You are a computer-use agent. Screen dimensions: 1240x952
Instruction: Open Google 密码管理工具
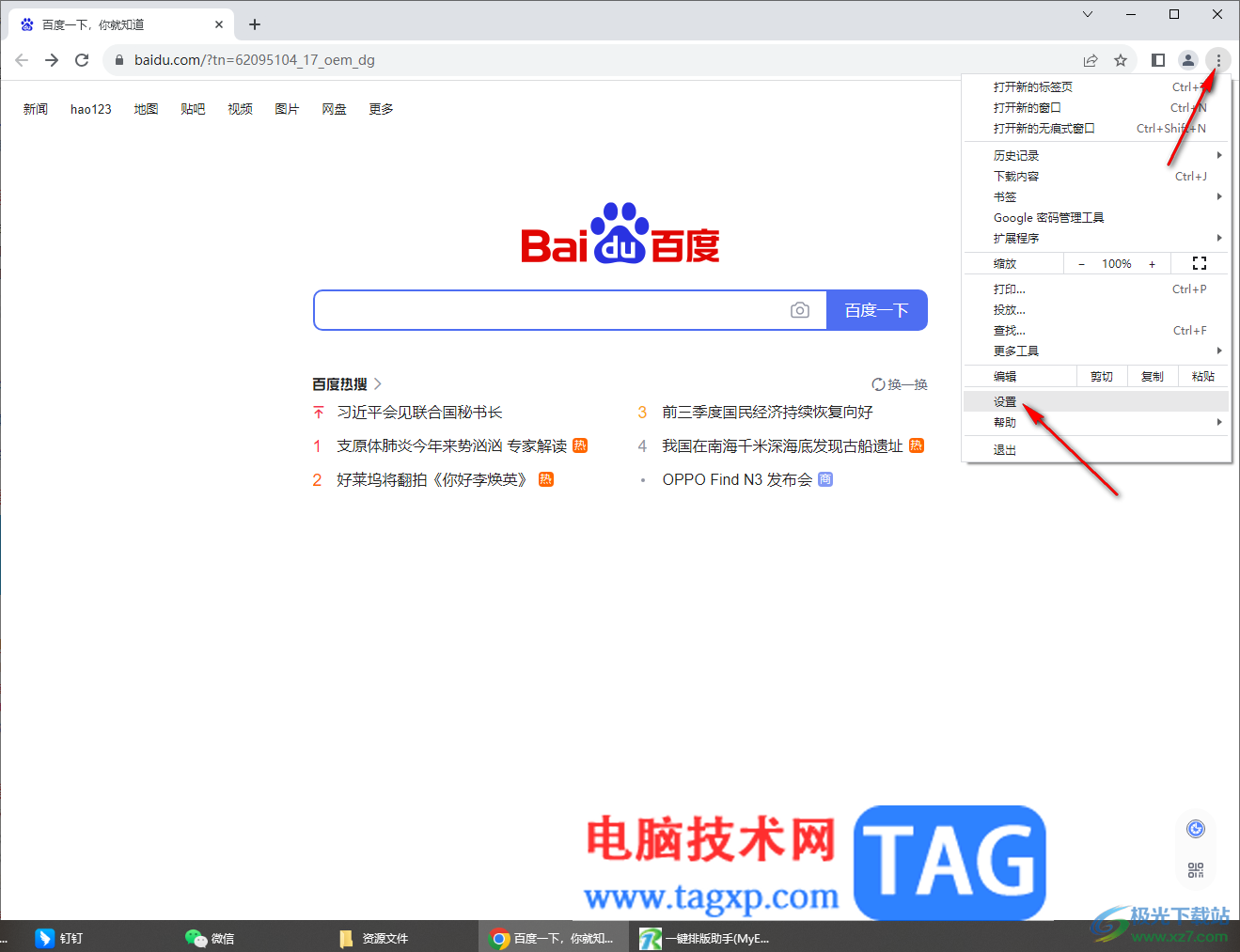point(1096,218)
